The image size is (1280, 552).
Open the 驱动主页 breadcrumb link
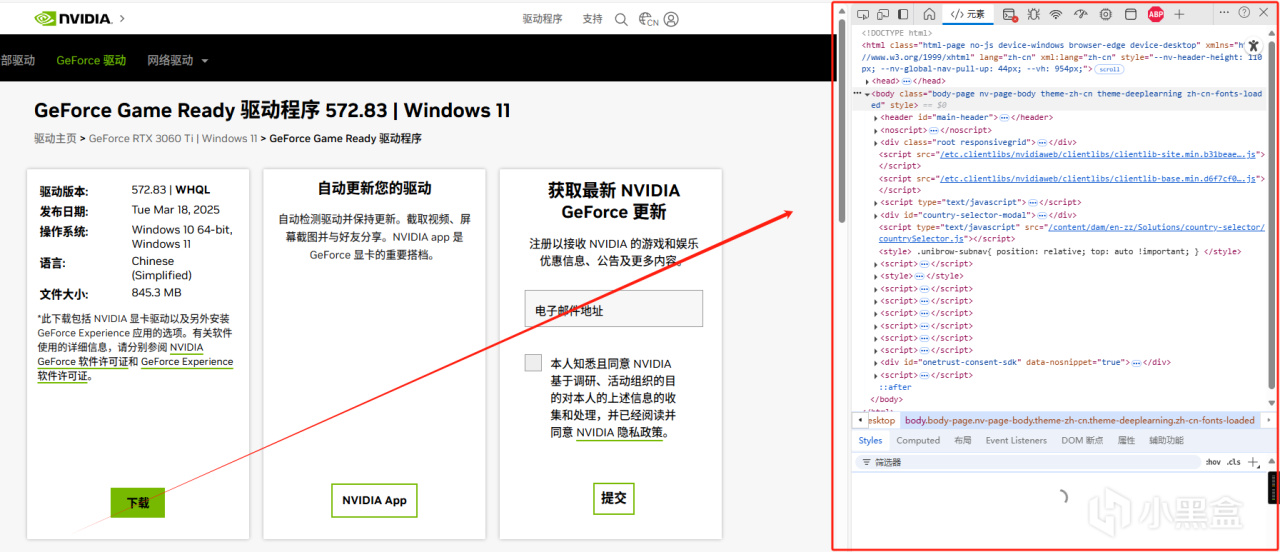click(55, 139)
